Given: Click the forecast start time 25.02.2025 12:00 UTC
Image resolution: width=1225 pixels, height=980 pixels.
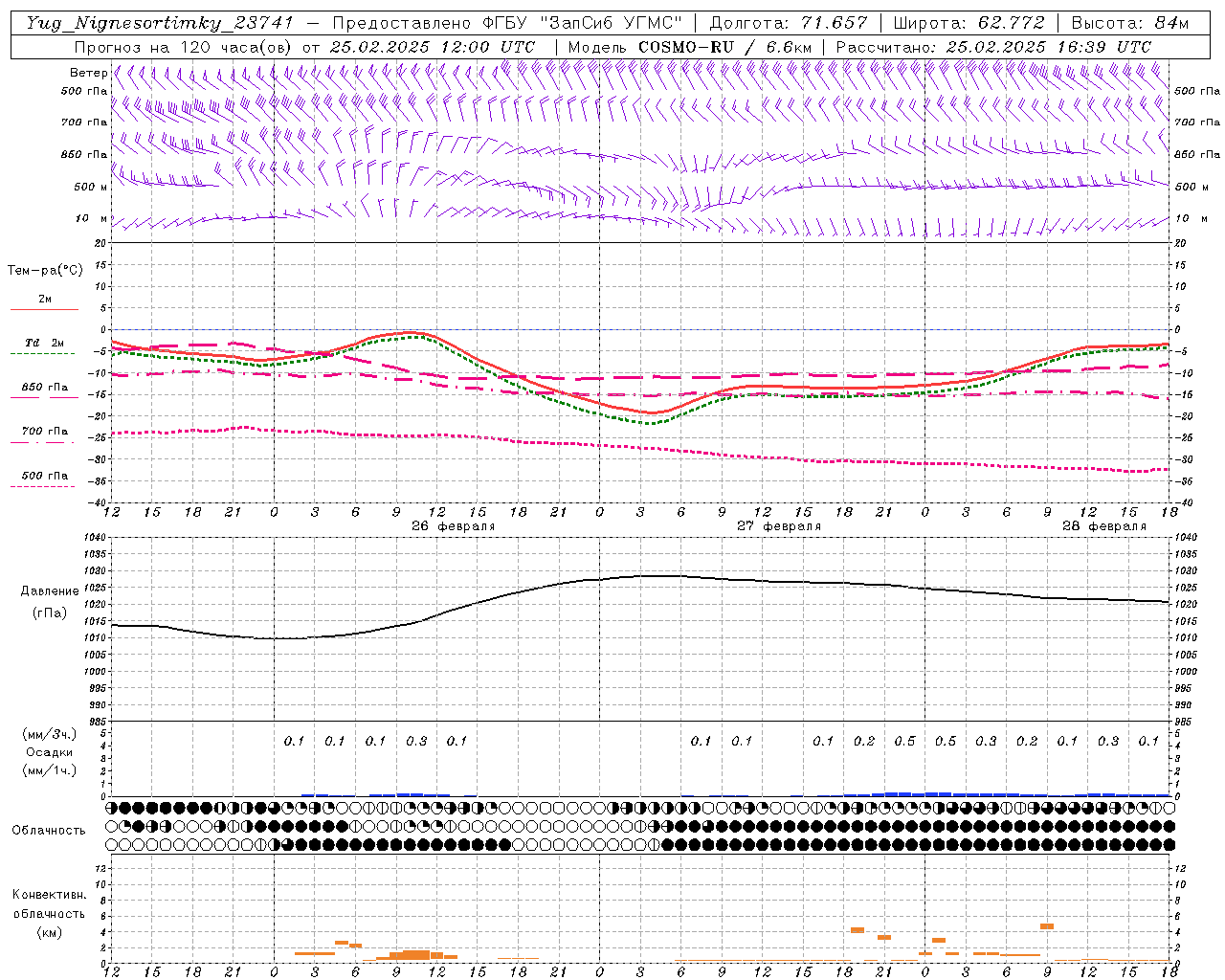Looking at the screenshot, I should 432,47.
